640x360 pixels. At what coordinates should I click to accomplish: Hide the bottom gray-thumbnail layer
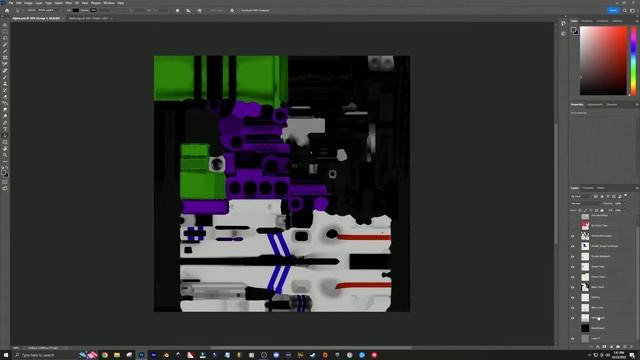coord(572,338)
